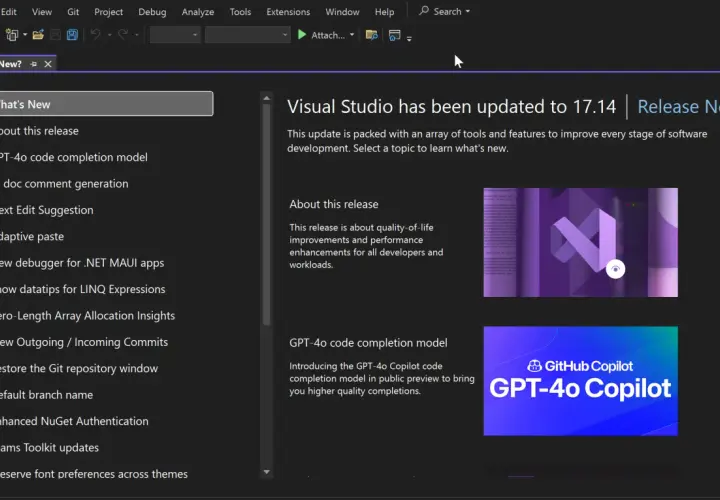
Task: Open the Window menu
Action: pos(343,12)
